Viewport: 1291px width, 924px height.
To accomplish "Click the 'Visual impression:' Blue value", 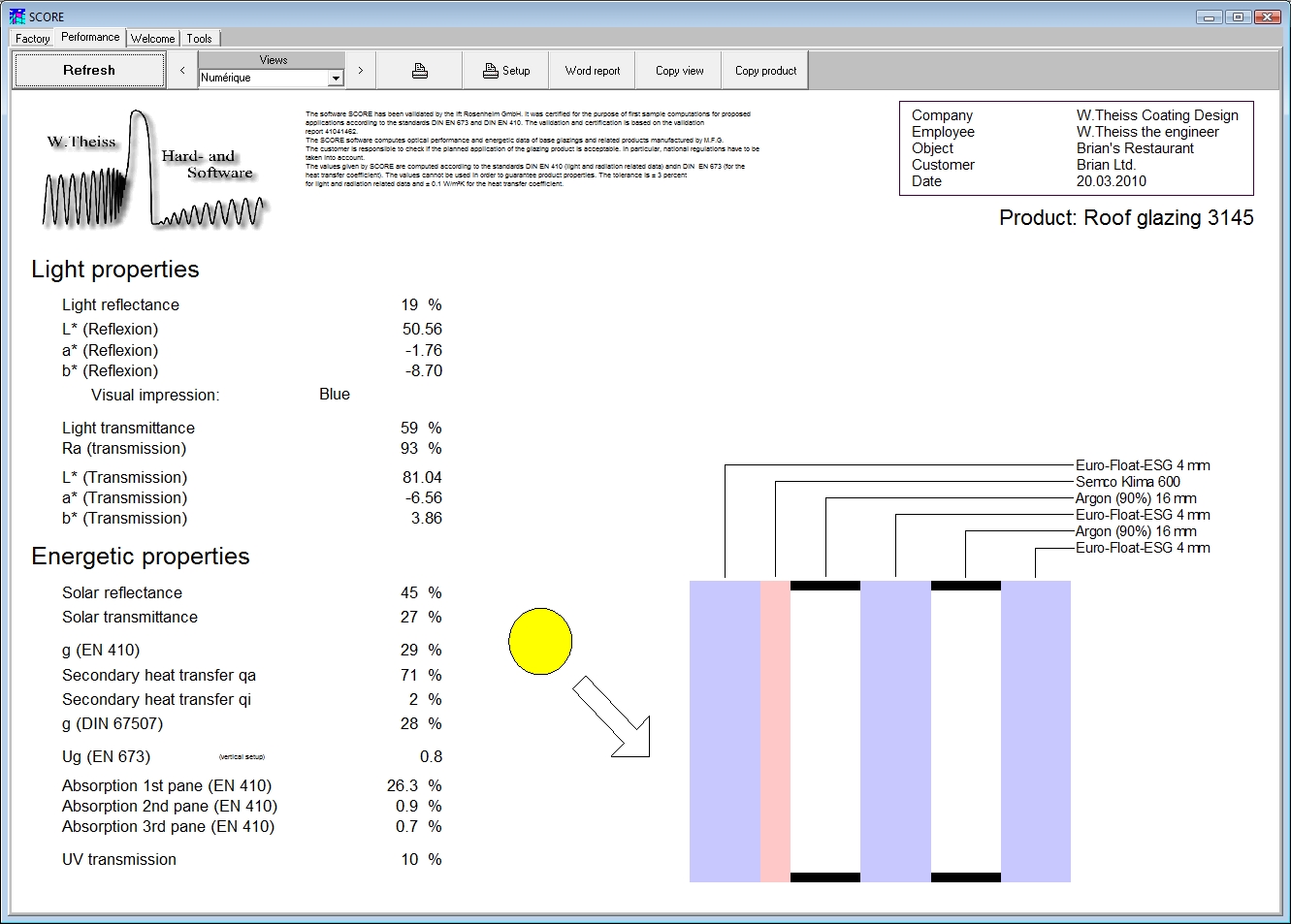I will click(335, 394).
